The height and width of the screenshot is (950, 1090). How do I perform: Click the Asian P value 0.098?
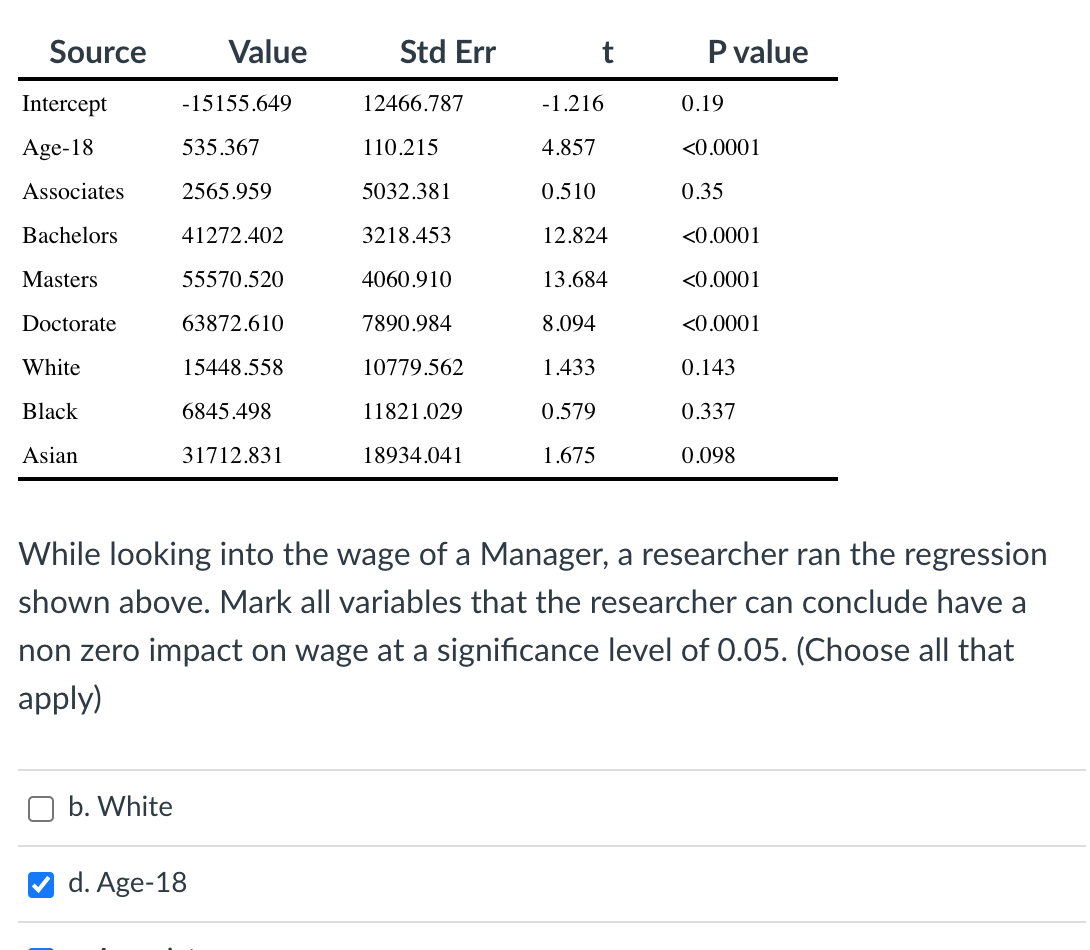(x=708, y=455)
